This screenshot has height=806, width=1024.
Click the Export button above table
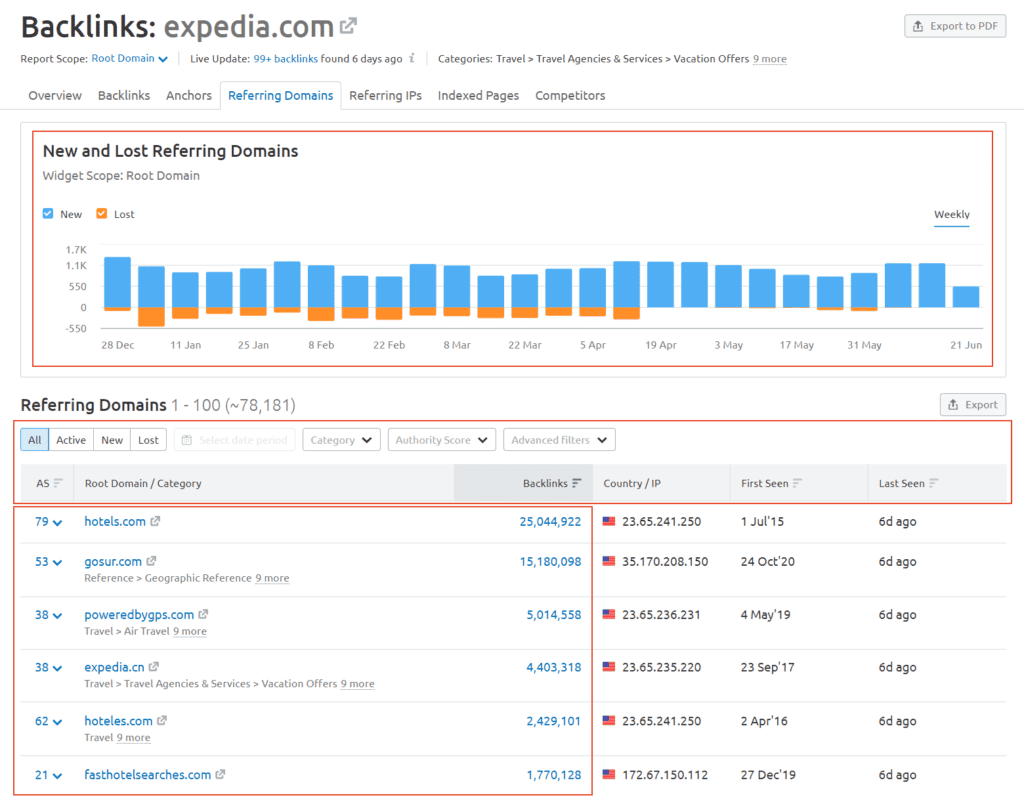[x=972, y=404]
